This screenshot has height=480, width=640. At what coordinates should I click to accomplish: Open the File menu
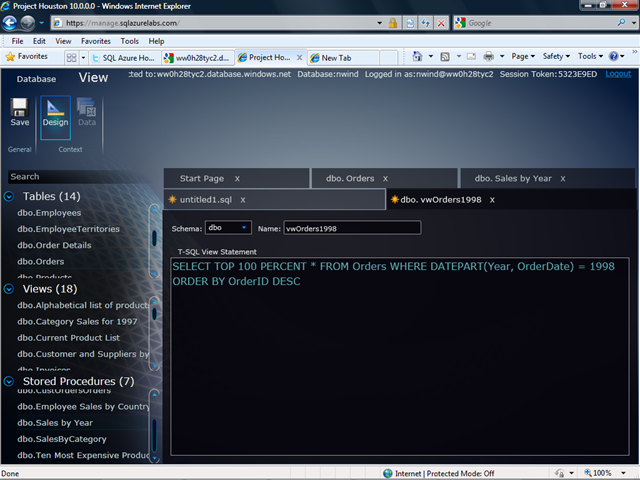17,41
